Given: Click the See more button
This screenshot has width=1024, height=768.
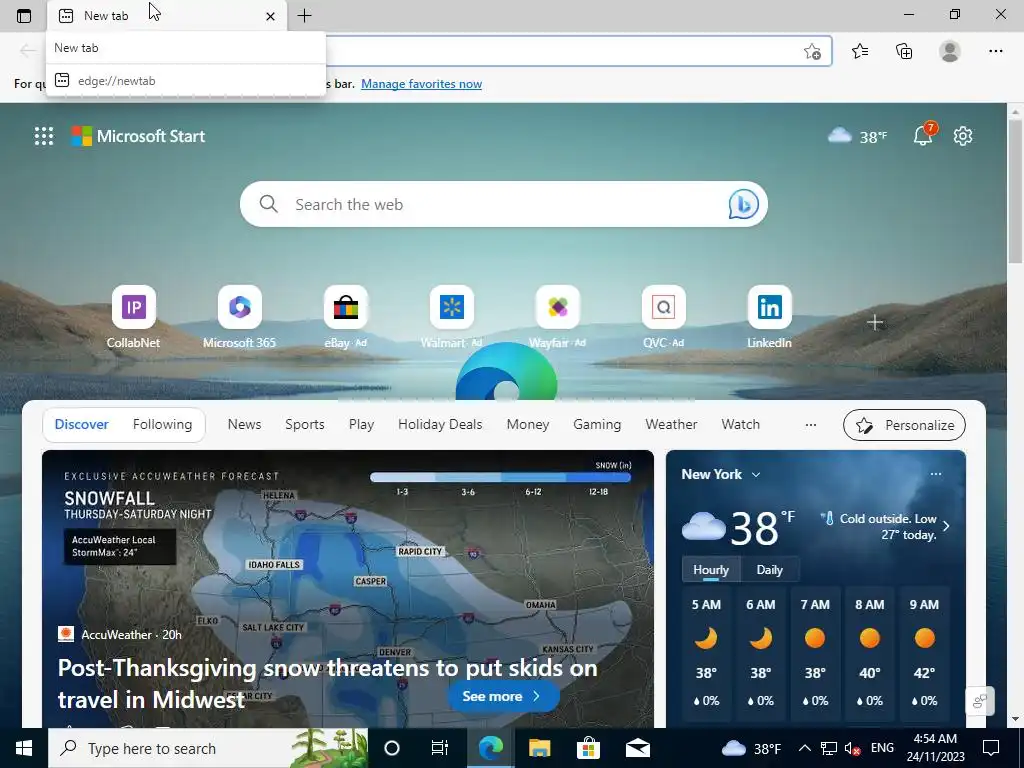Looking at the screenshot, I should [503, 696].
